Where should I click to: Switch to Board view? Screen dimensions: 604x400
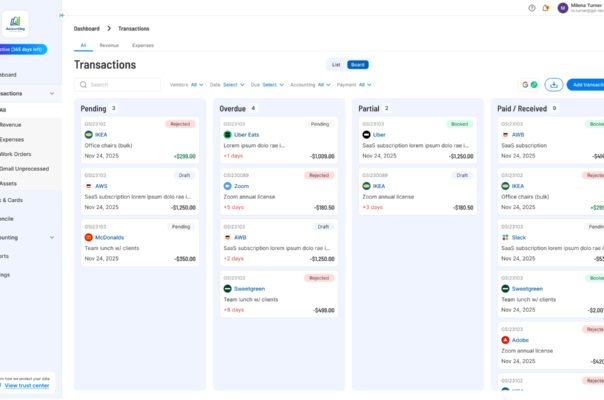[x=358, y=65]
